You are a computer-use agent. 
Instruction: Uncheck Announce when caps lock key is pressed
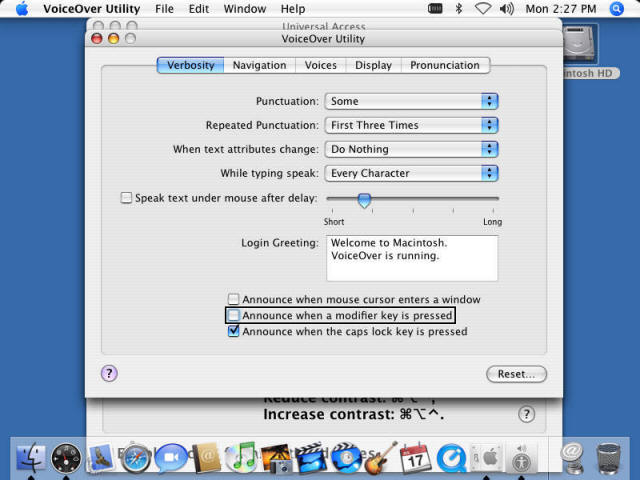pyautogui.click(x=234, y=331)
